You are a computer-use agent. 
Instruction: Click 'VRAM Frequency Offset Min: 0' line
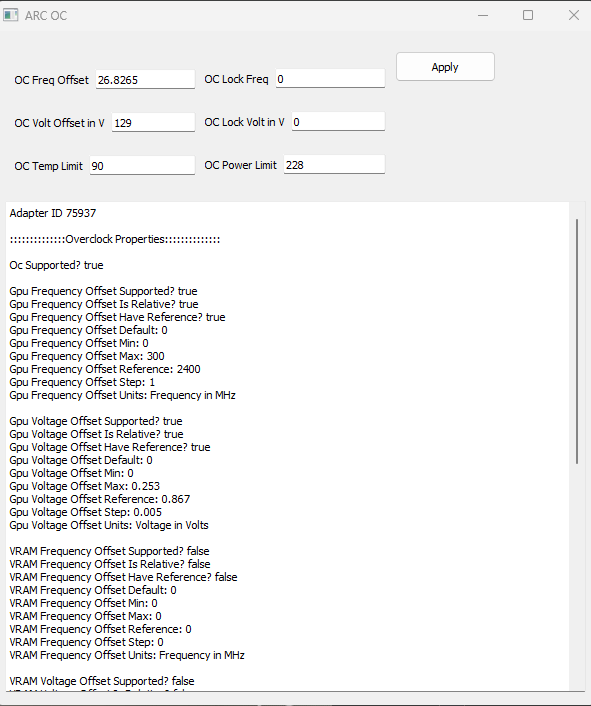point(83,604)
